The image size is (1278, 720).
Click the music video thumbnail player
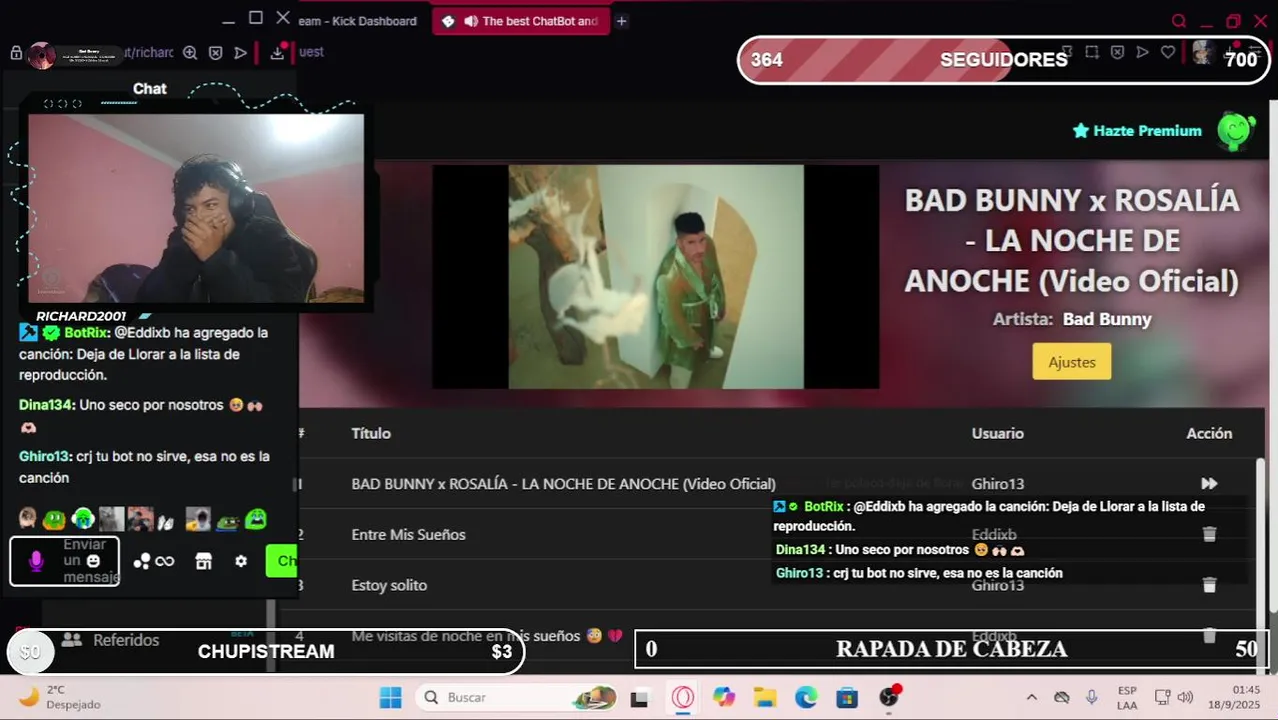click(x=656, y=277)
